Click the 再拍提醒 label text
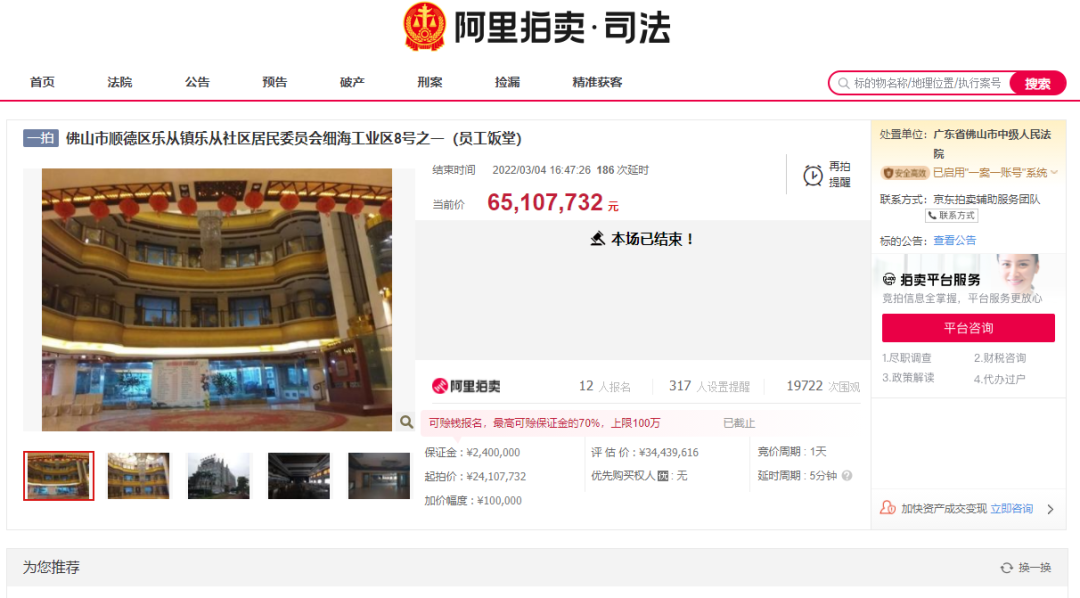The width and height of the screenshot is (1080, 598). pyautogui.click(x=839, y=174)
